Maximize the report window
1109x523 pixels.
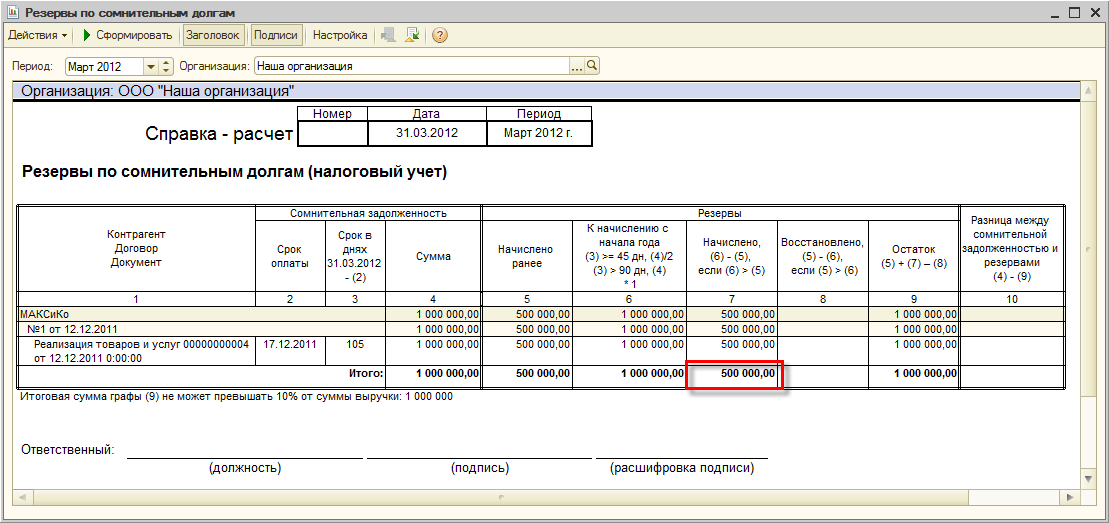point(1075,13)
